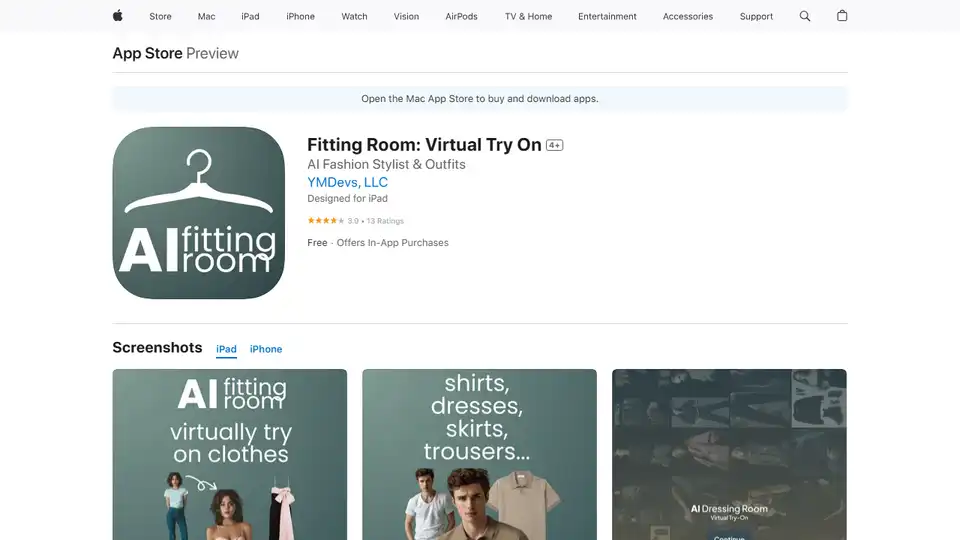Open the 'shirts, dresses, skirts' screenshot

pyautogui.click(x=479, y=454)
